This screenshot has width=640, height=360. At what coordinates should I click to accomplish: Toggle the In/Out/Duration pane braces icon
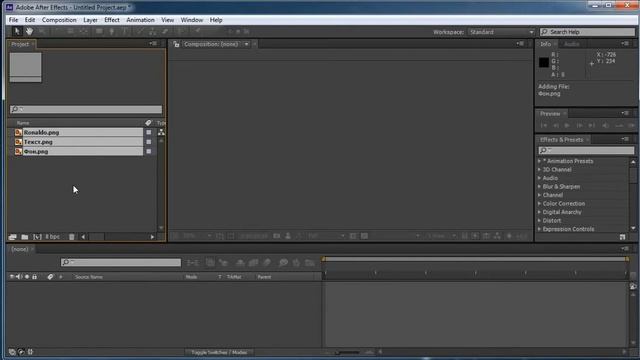point(30,352)
